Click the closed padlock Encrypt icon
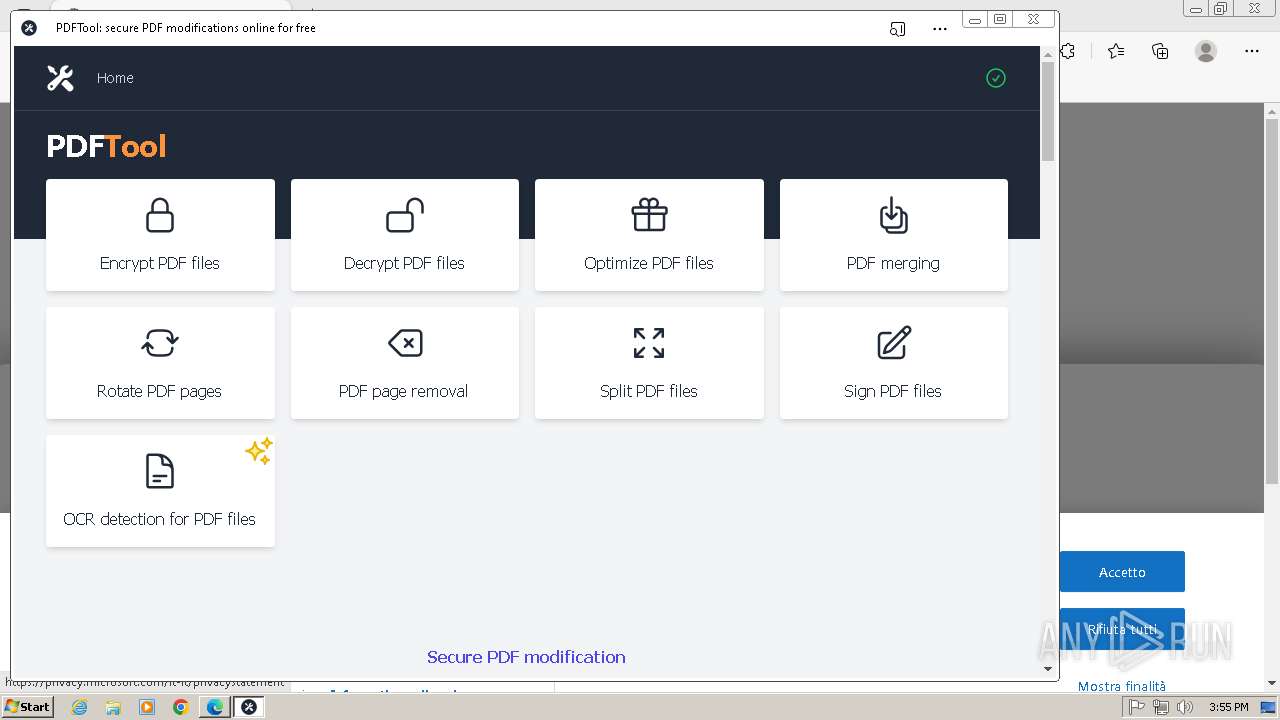 point(160,215)
